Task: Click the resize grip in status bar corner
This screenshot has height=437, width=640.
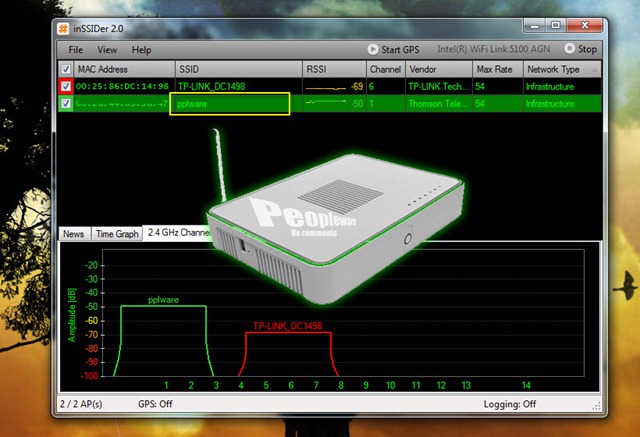Action: (596, 405)
